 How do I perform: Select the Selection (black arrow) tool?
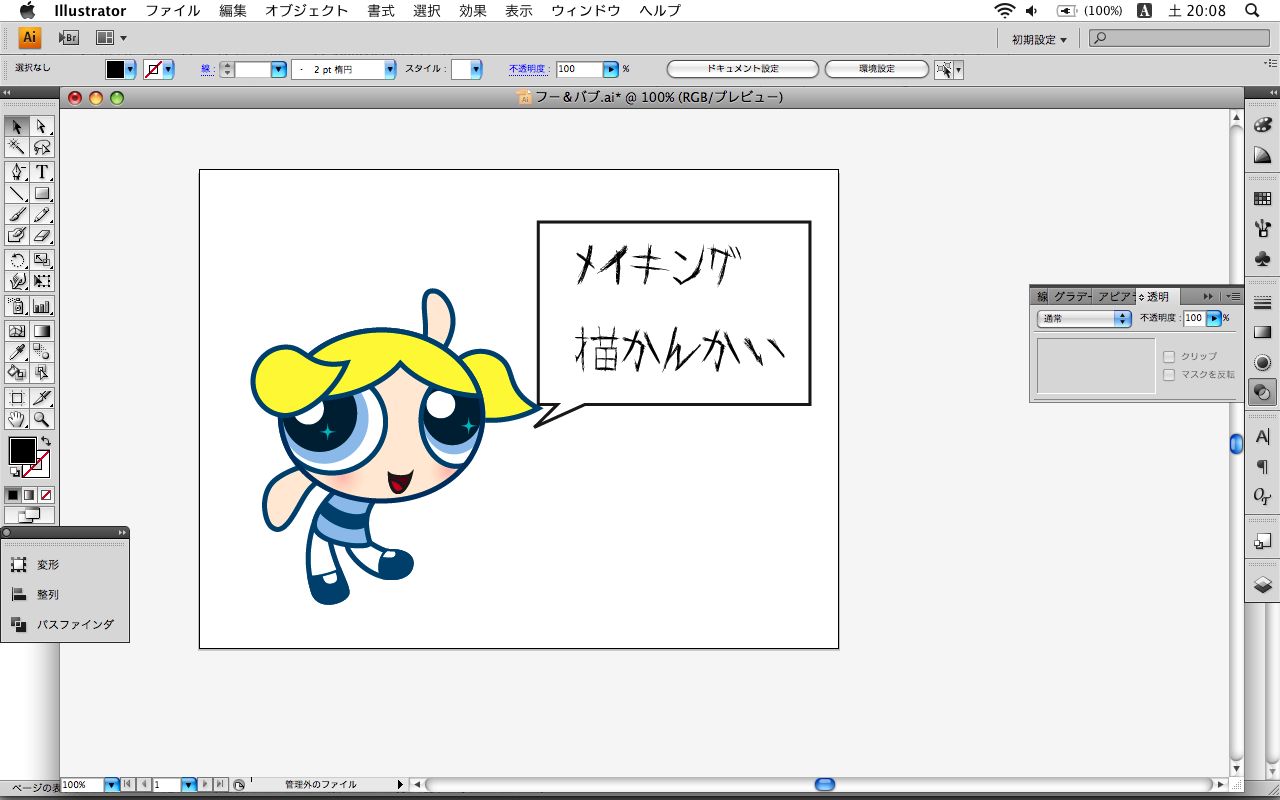[17, 126]
